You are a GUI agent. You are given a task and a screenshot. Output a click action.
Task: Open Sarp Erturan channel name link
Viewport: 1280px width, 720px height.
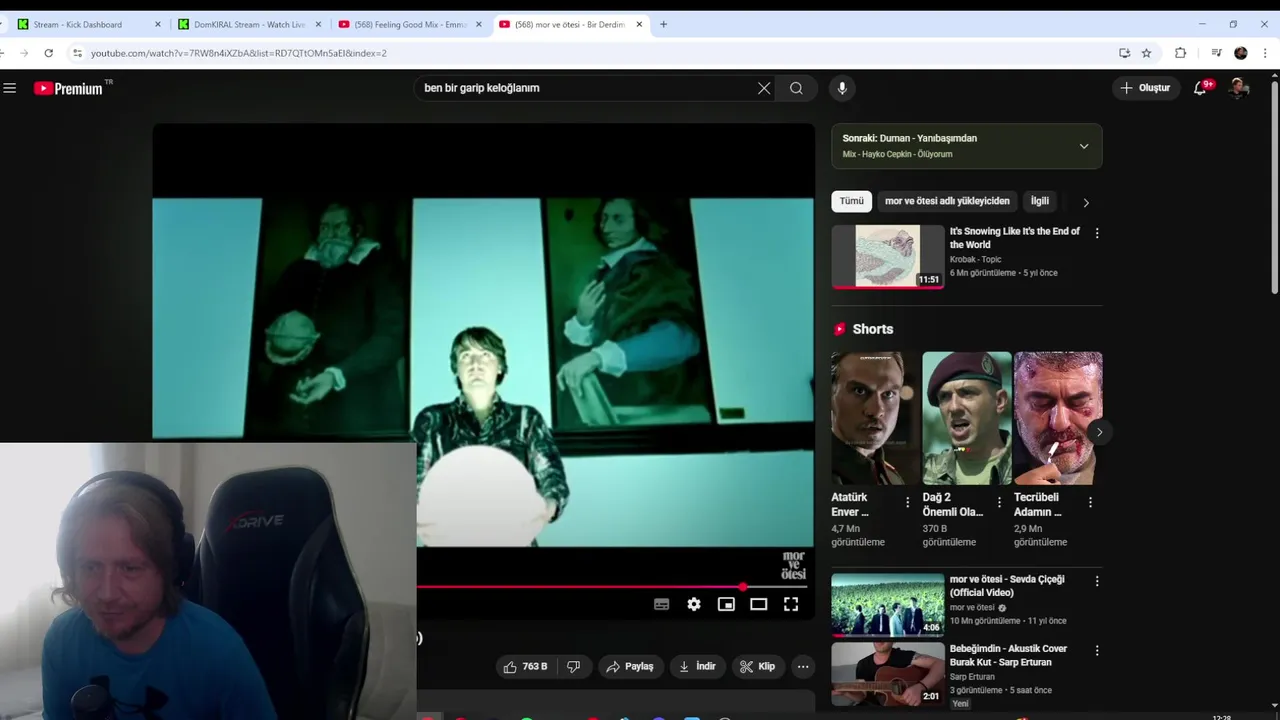972,677
